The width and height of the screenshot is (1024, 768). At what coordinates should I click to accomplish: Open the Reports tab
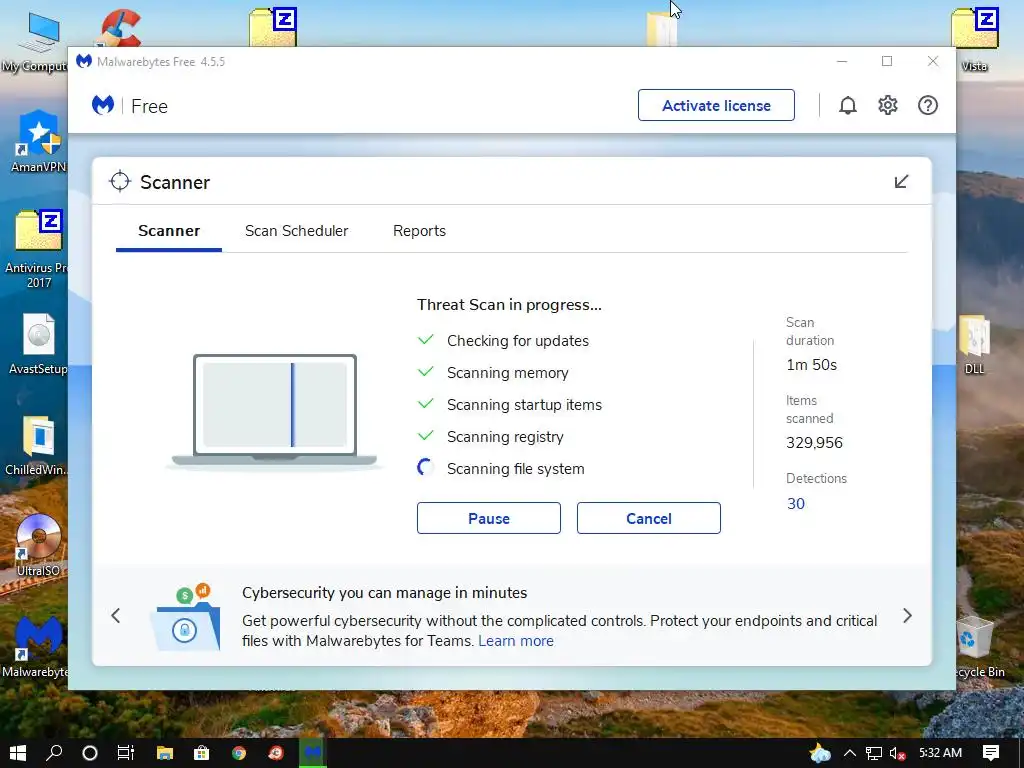point(419,231)
